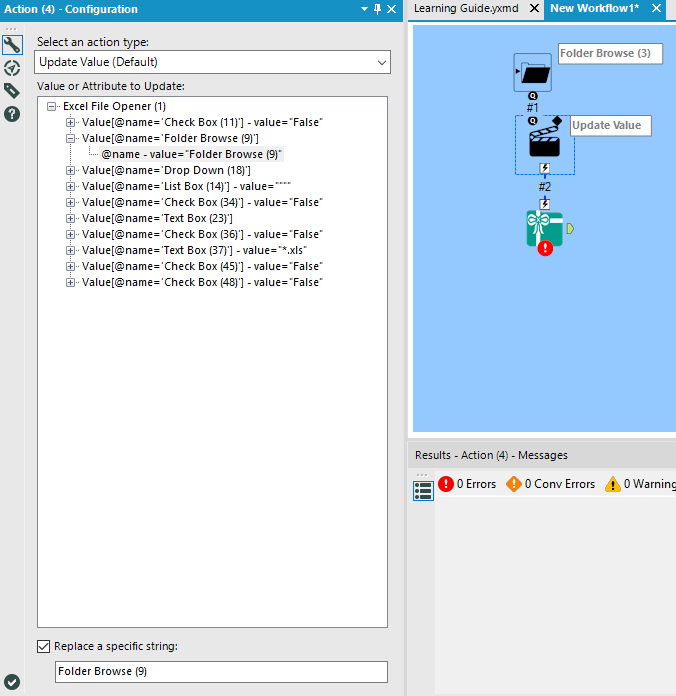Close the New Workflow1* tab
676x696 pixels.
[x=656, y=8]
